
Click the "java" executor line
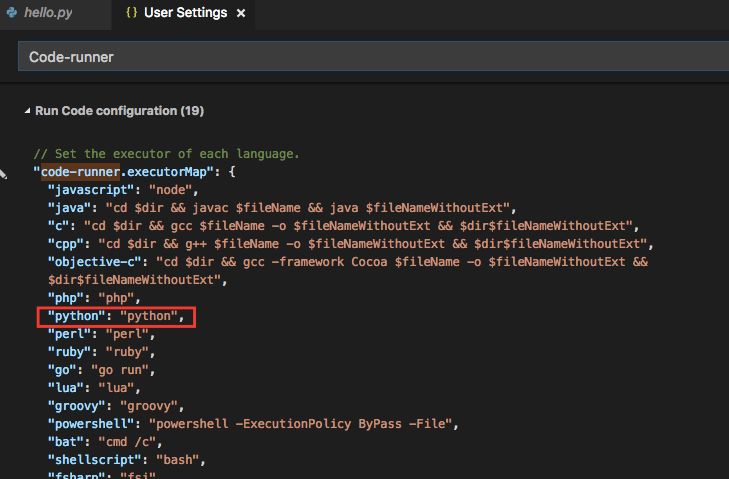tap(282, 208)
